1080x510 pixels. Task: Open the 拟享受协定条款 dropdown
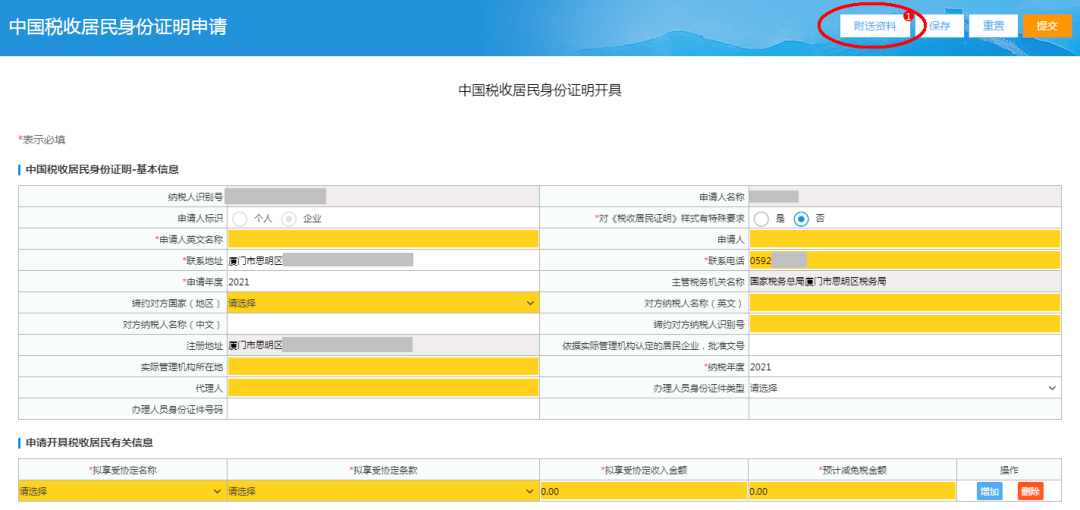coord(383,491)
